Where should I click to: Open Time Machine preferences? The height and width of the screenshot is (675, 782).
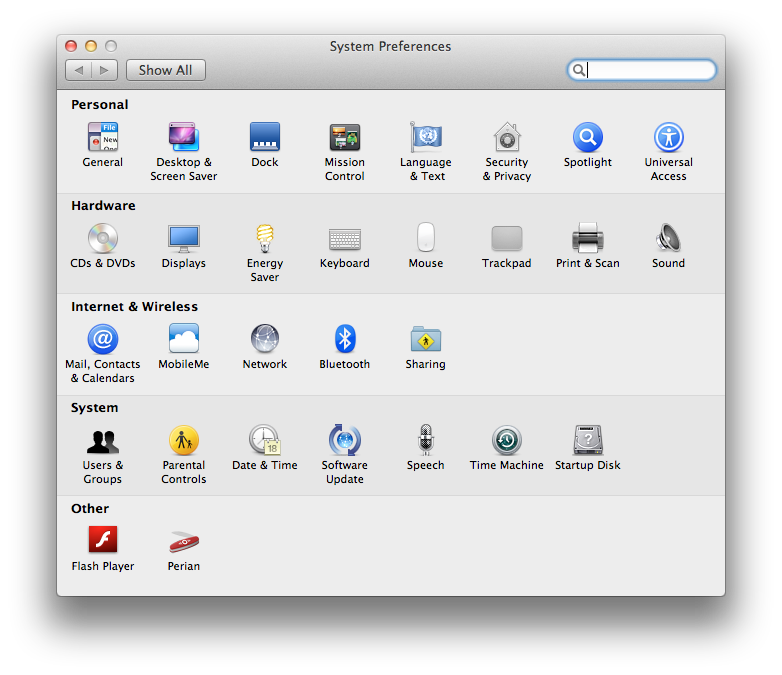(x=507, y=441)
